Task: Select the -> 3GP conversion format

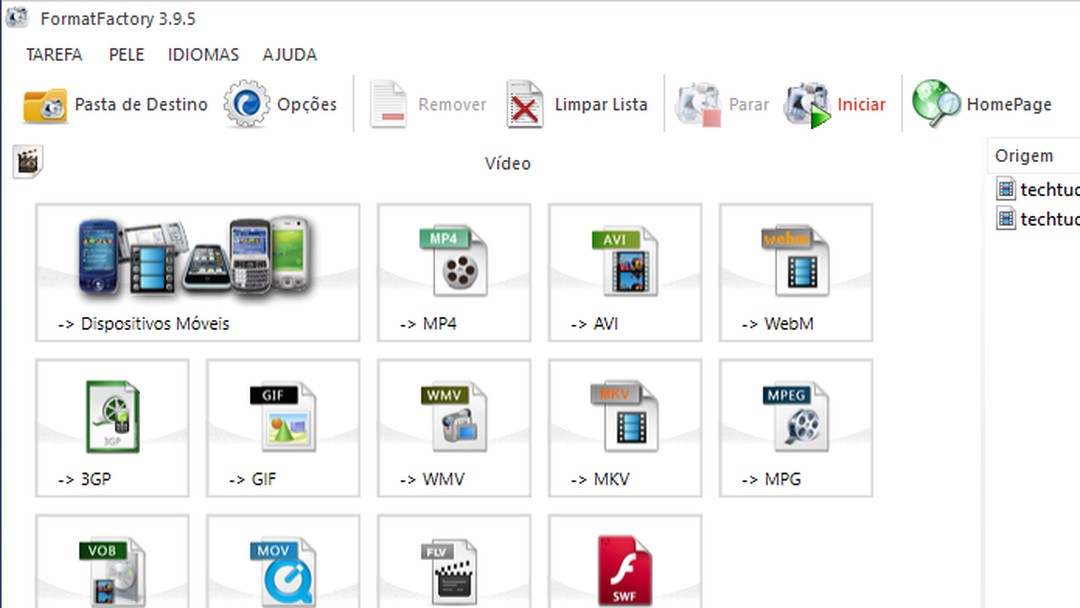Action: 112,428
